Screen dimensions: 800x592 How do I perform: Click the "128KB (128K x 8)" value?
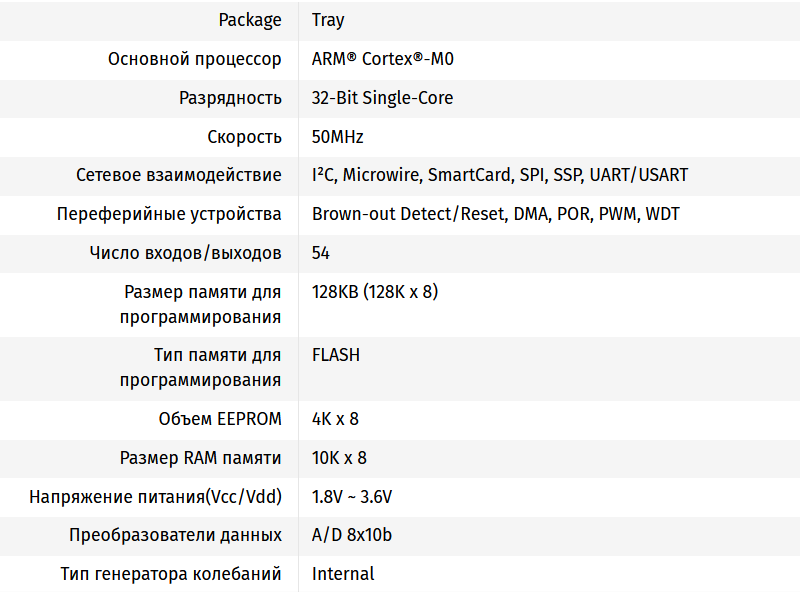click(x=375, y=292)
